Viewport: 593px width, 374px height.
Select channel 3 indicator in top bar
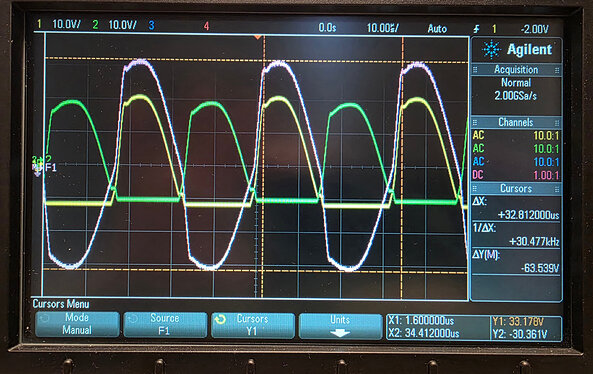151,26
